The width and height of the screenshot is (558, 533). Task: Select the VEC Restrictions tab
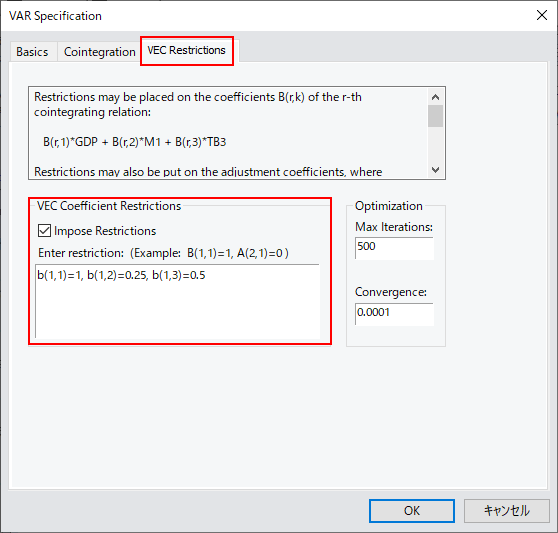pyautogui.click(x=186, y=51)
